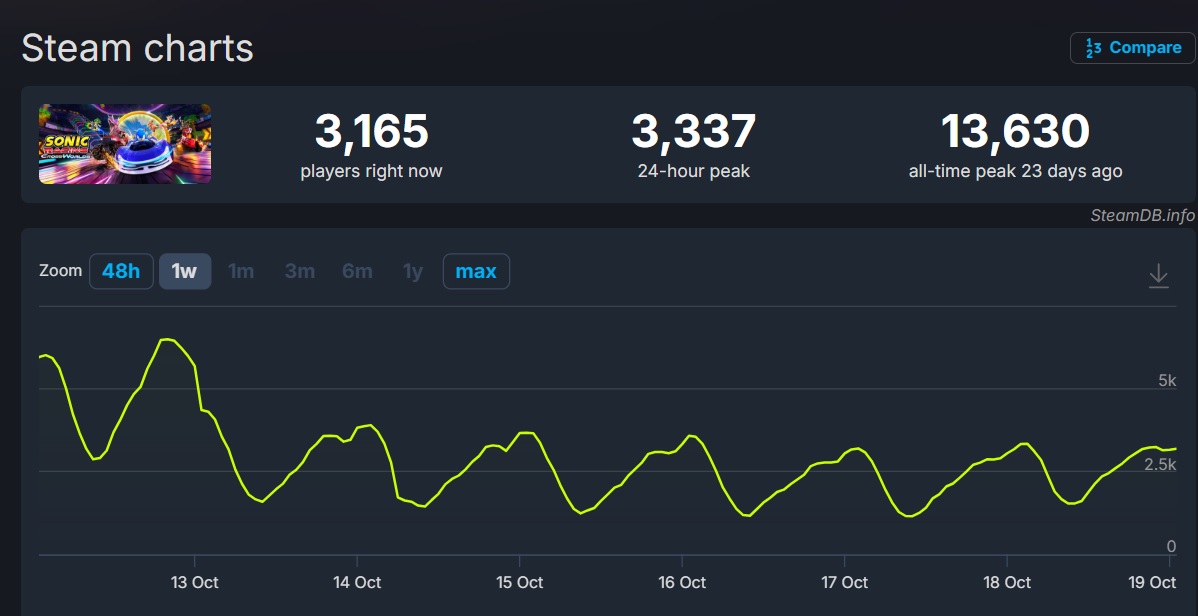The width and height of the screenshot is (1198, 616).
Task: Select the 48h zoom range
Action: (121, 271)
